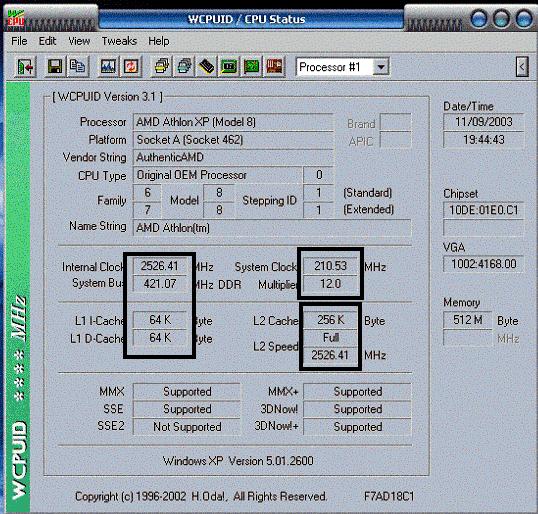The height and width of the screenshot is (514, 538).
Task: Open the File menu
Action: (19, 41)
